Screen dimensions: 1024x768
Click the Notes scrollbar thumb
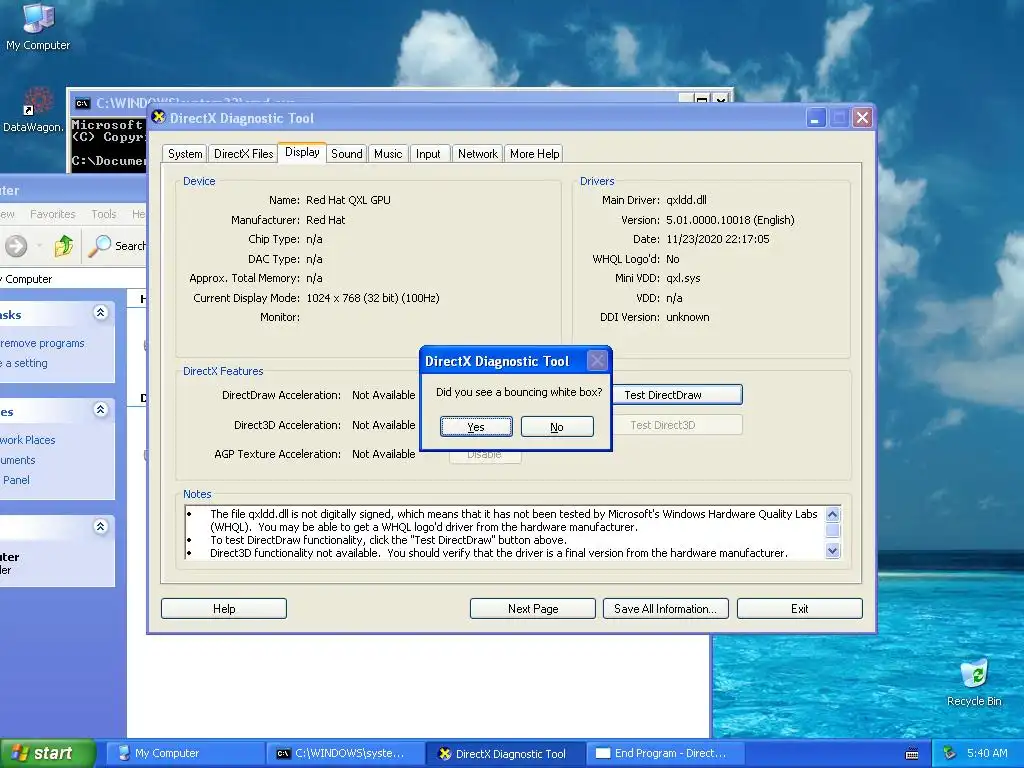(833, 530)
